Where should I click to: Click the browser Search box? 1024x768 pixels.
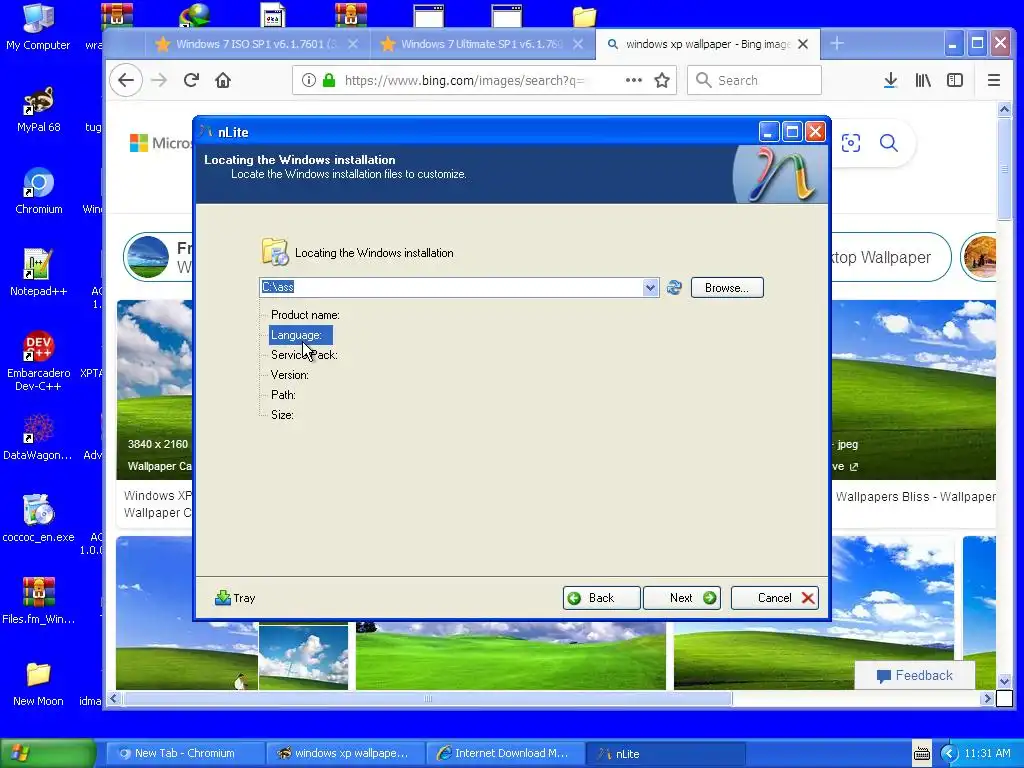point(754,80)
